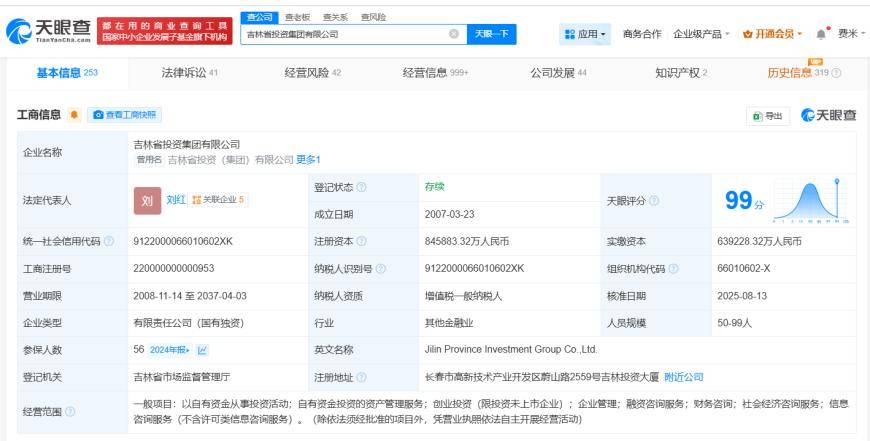Click the 附近公司 link

(x=684, y=377)
